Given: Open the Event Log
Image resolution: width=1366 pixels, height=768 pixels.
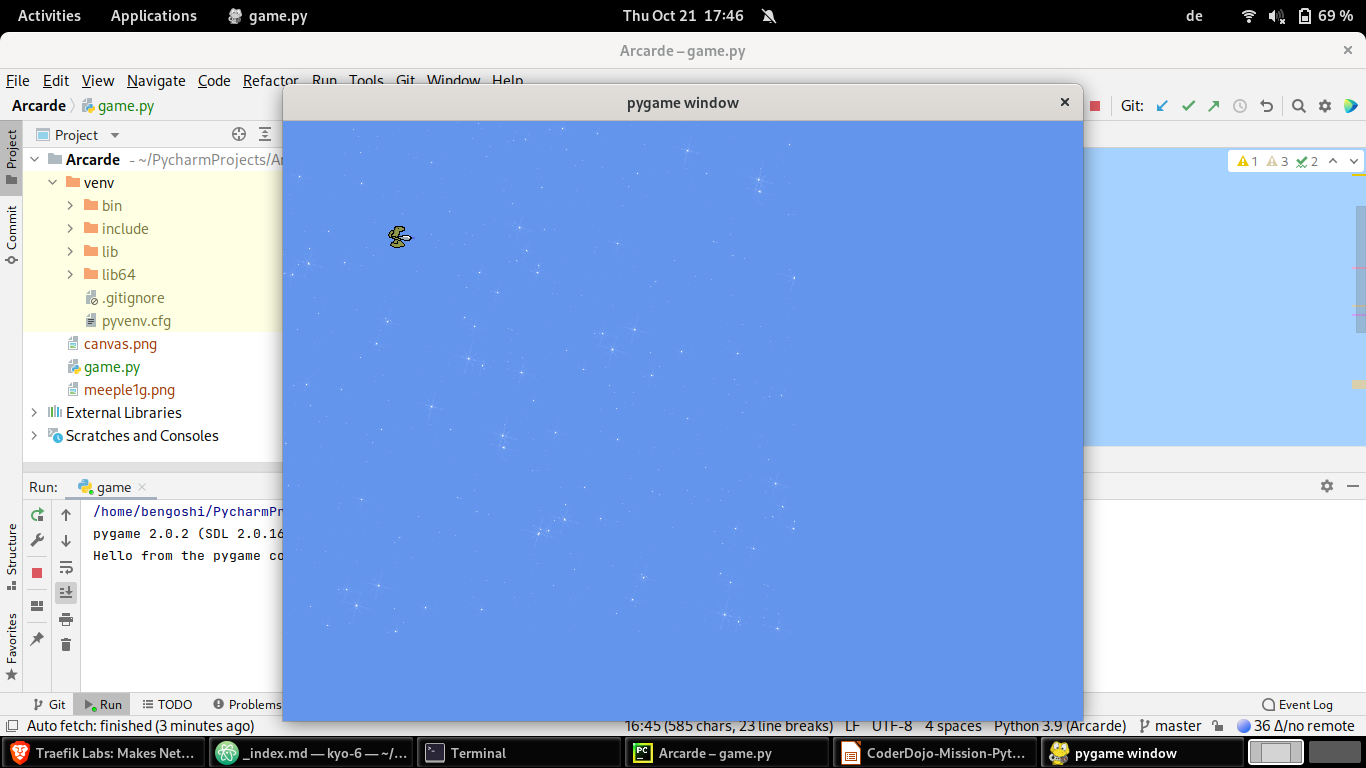Looking at the screenshot, I should click(1296, 704).
